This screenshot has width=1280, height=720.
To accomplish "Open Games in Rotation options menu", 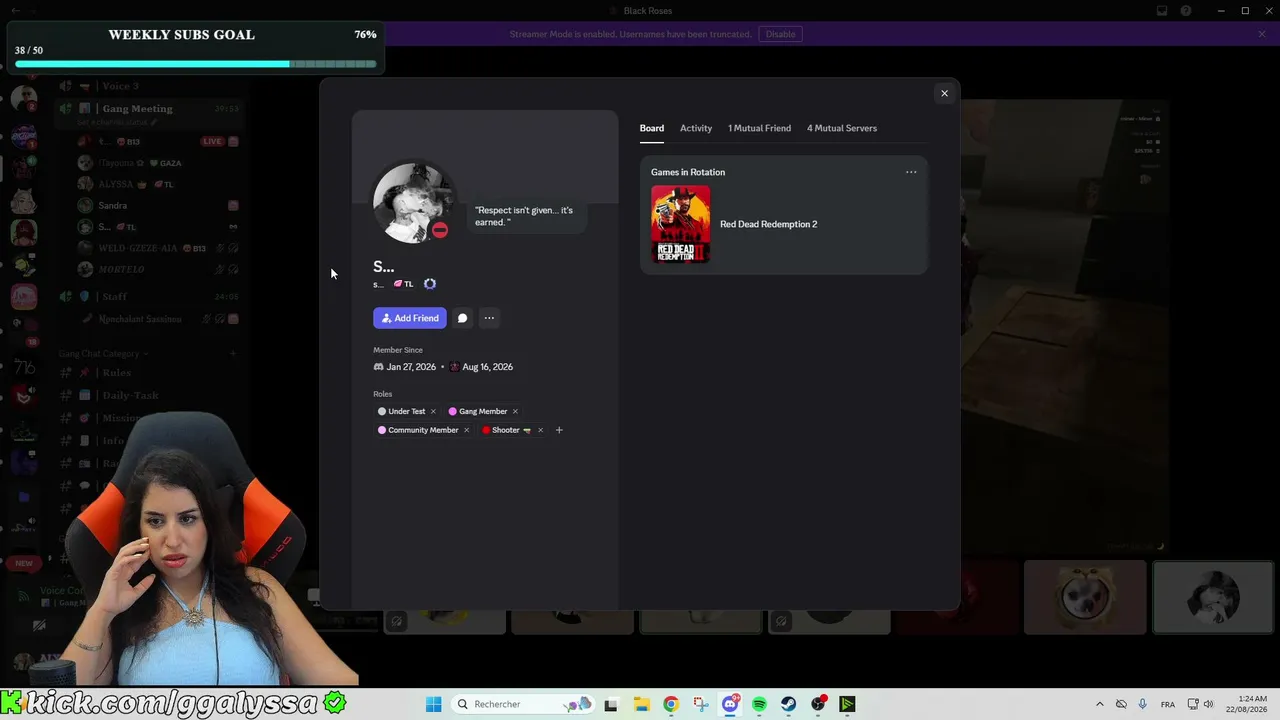I will [911, 172].
